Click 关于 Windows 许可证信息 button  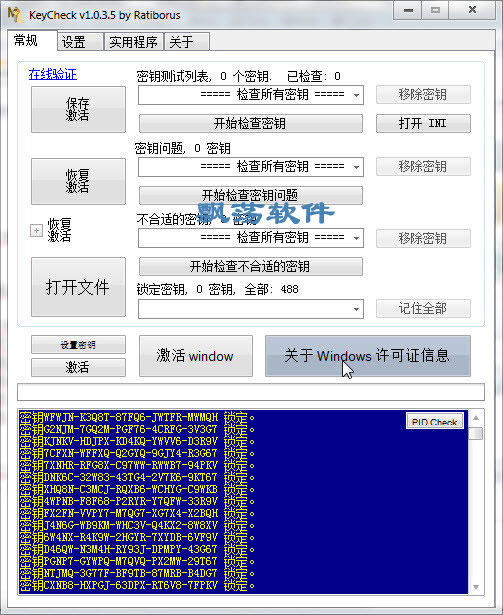pos(368,356)
